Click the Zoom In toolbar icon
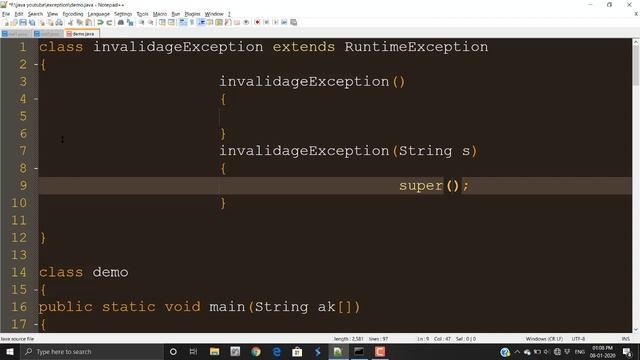 click(x=142, y=22)
